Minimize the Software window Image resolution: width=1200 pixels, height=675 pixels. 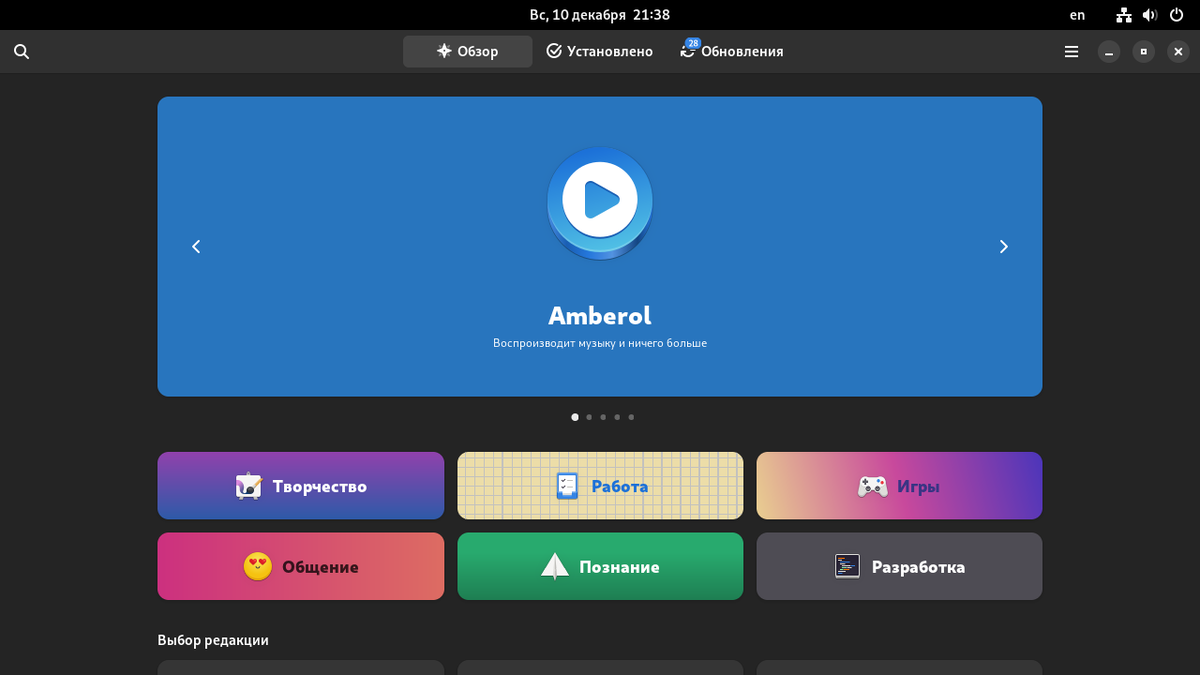(1108, 52)
